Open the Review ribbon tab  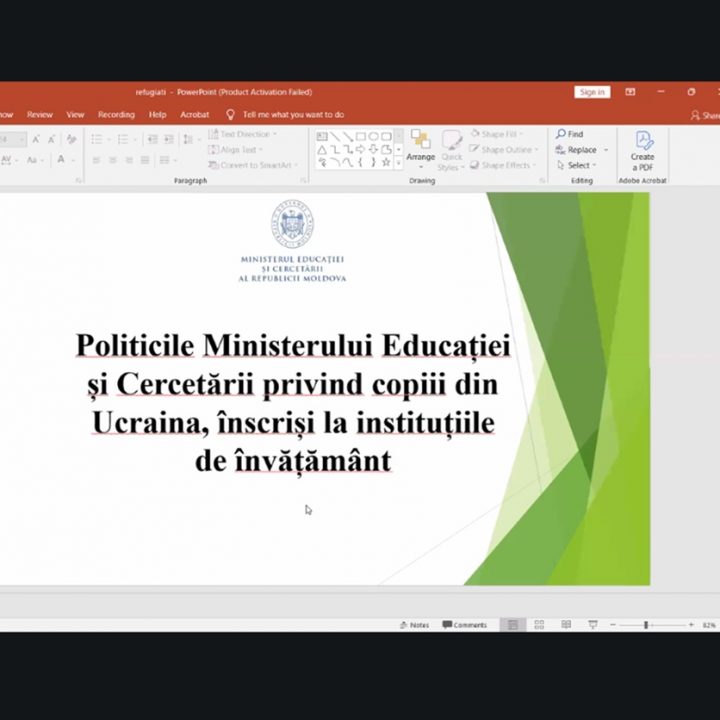coord(40,115)
